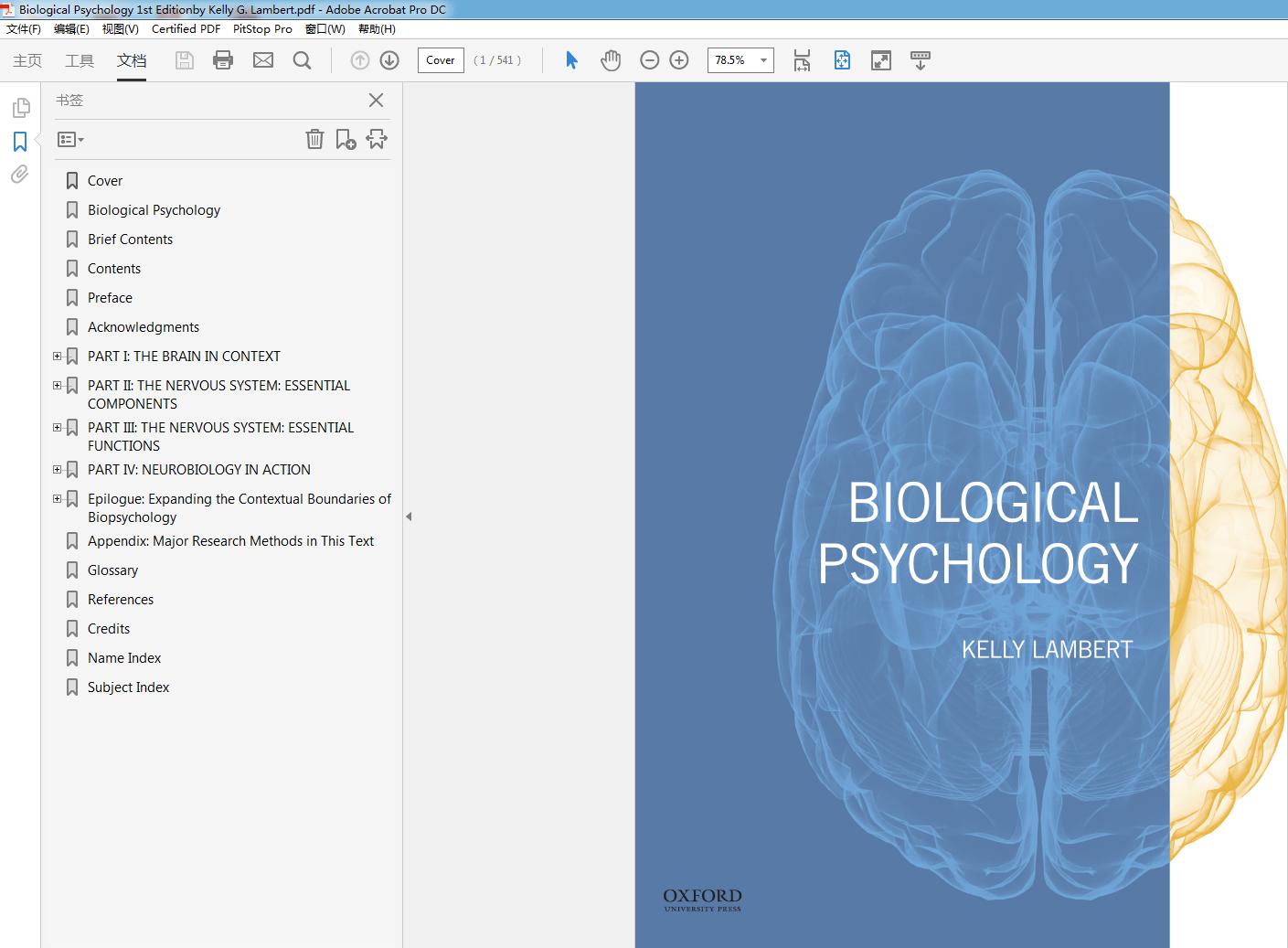Zoom in with plus icon

pos(679,60)
